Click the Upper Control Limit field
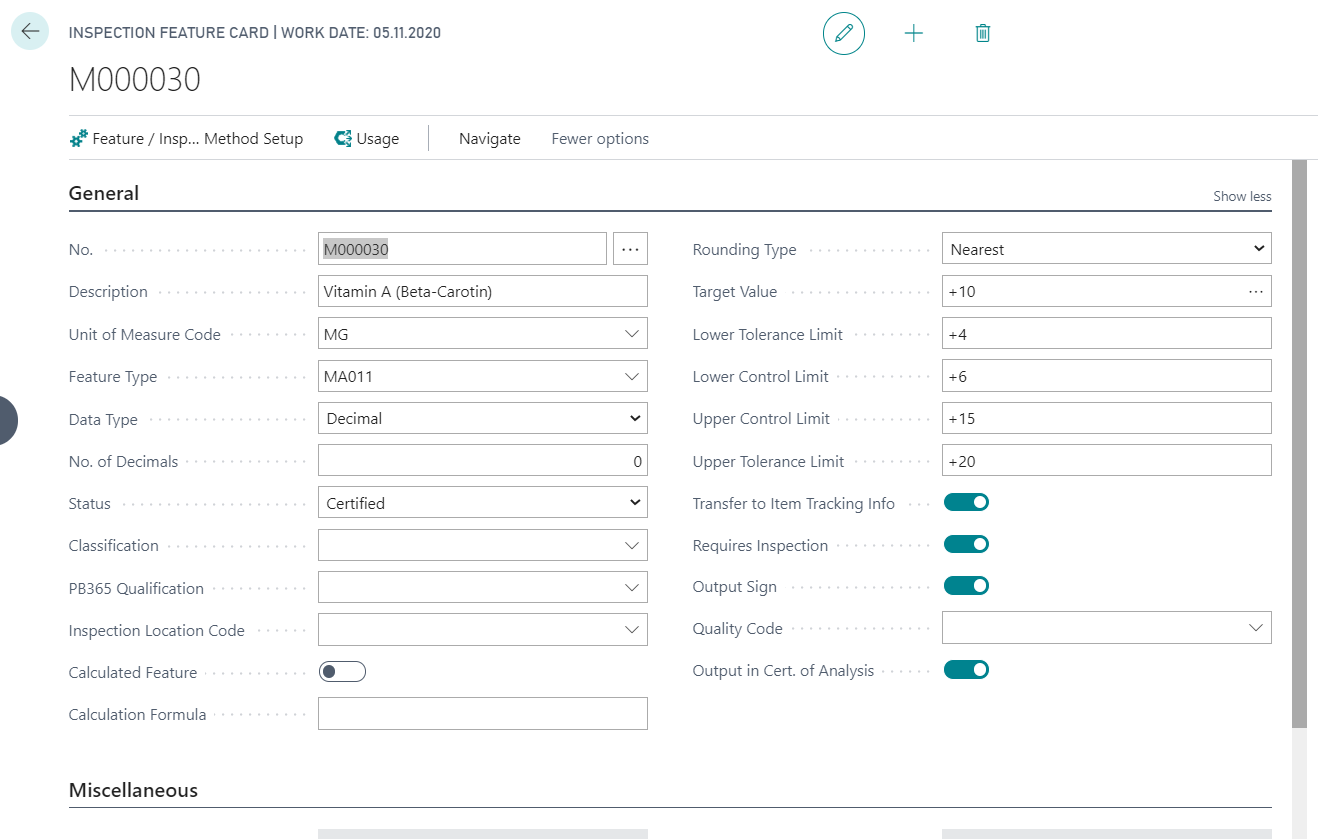This screenshot has width=1318, height=839. point(1107,418)
